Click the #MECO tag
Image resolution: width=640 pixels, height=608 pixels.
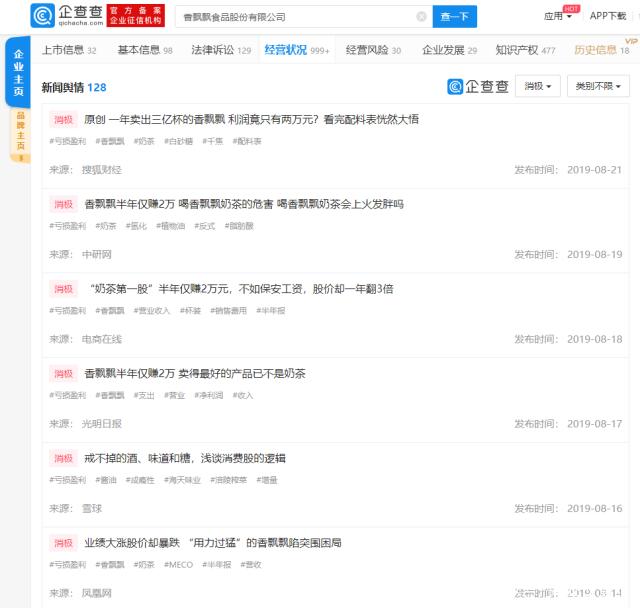coord(178,565)
